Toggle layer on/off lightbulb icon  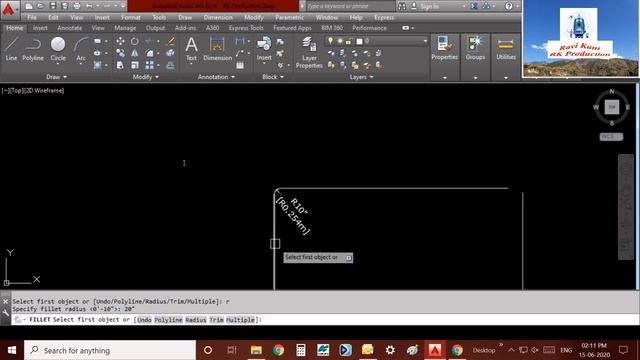[330, 41]
